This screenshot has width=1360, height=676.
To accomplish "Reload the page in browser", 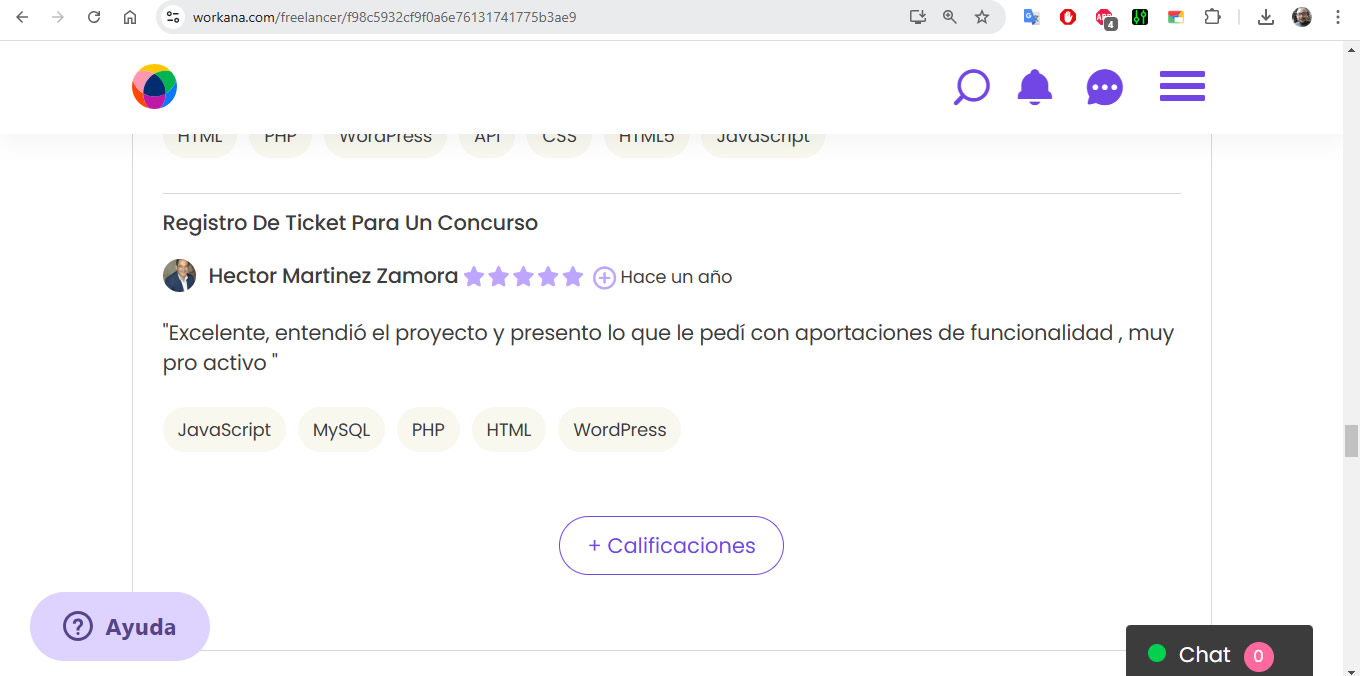I will click(x=94, y=17).
